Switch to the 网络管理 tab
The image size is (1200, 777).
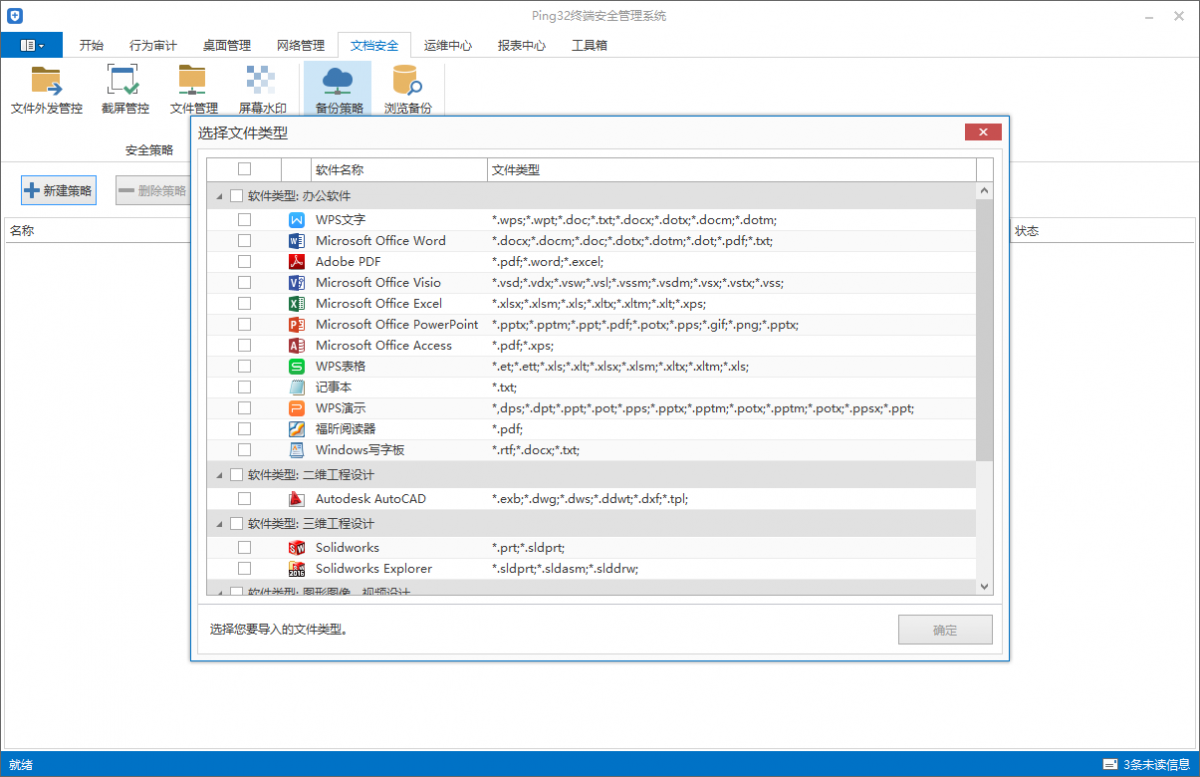coord(300,45)
